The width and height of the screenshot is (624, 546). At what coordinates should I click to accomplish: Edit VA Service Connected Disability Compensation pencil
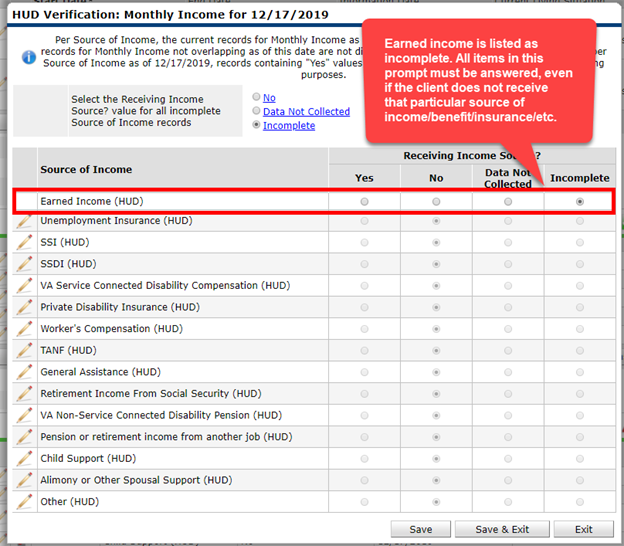[x=24, y=285]
